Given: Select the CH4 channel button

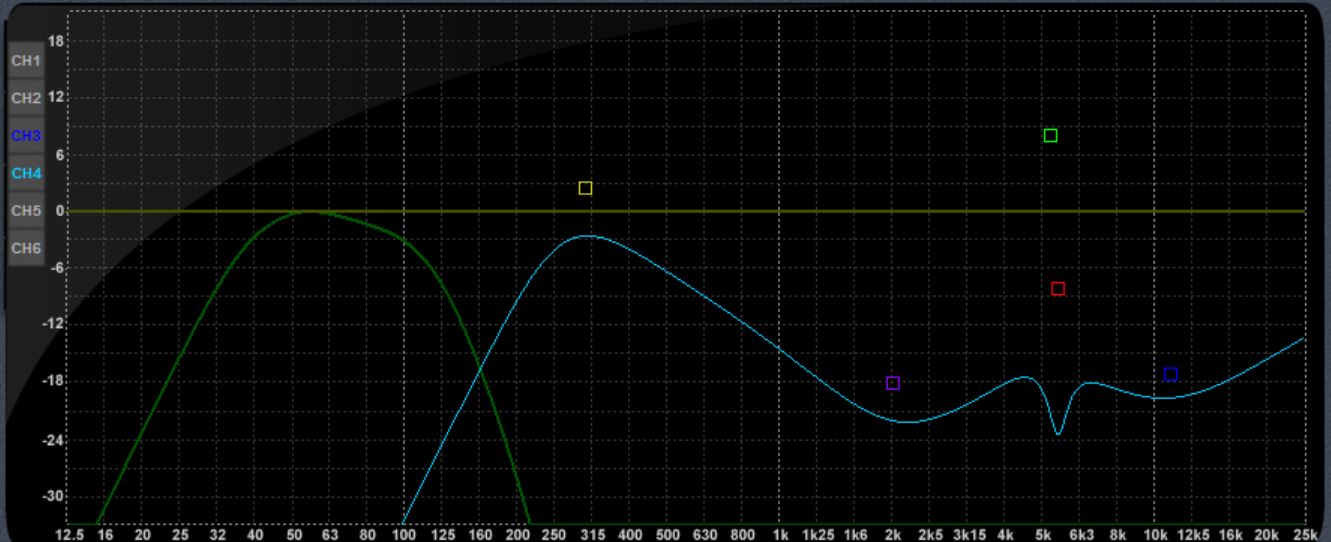Looking at the screenshot, I should 26,172.
